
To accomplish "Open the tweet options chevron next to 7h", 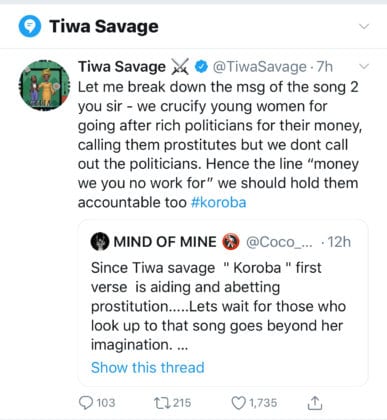I will (x=364, y=67).
